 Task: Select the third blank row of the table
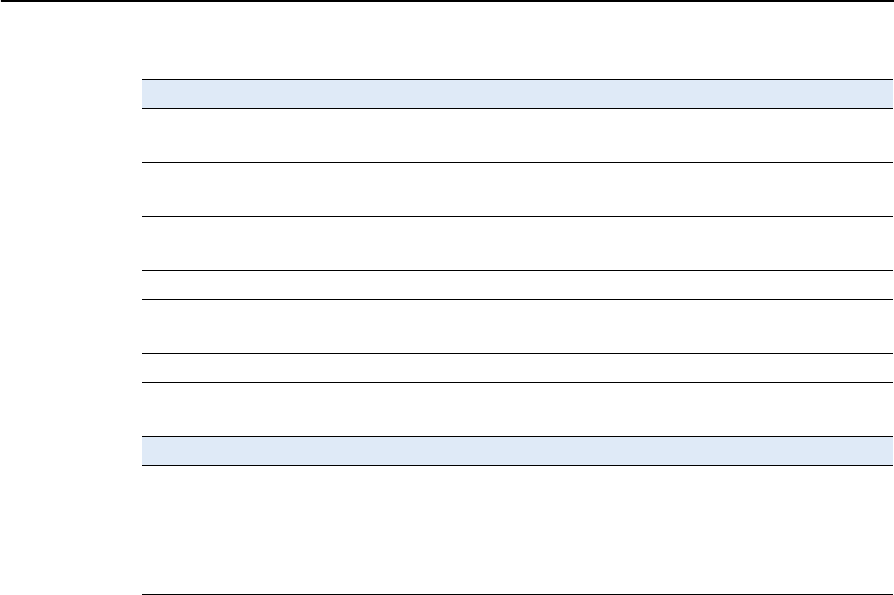[x=516, y=244]
